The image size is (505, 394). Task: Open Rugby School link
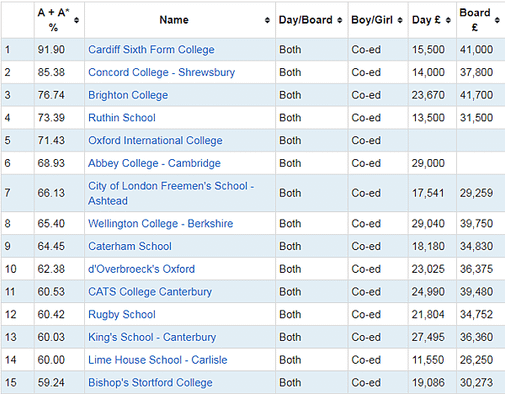point(122,314)
